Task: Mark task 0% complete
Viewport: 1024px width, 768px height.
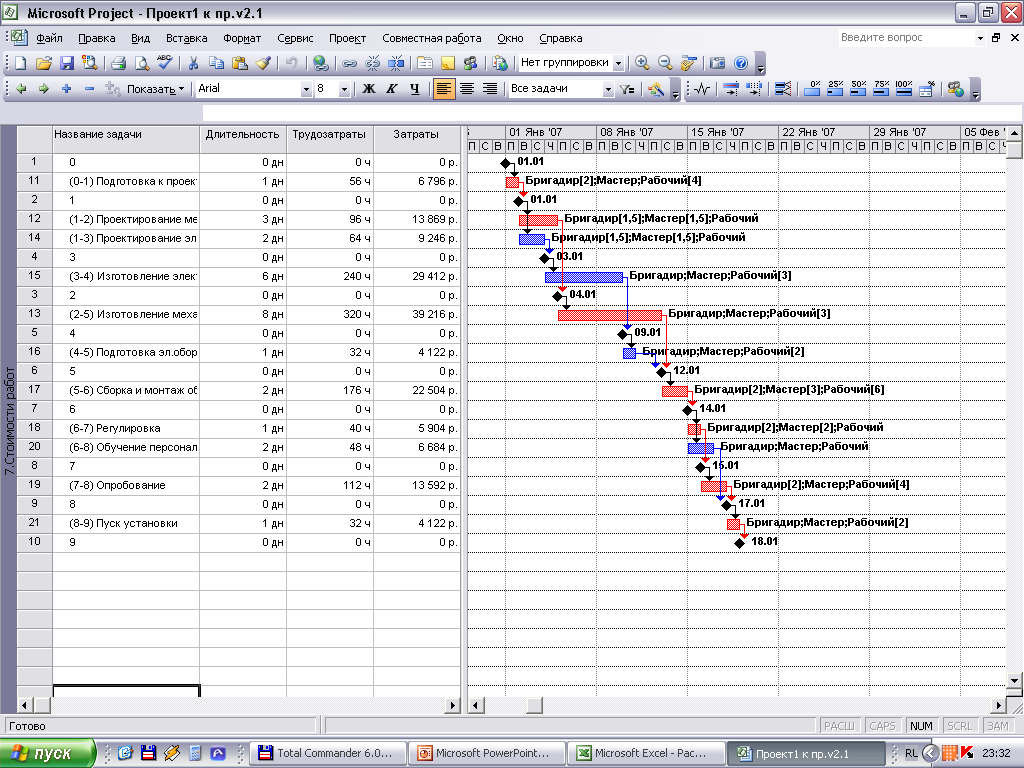Action: click(x=812, y=89)
